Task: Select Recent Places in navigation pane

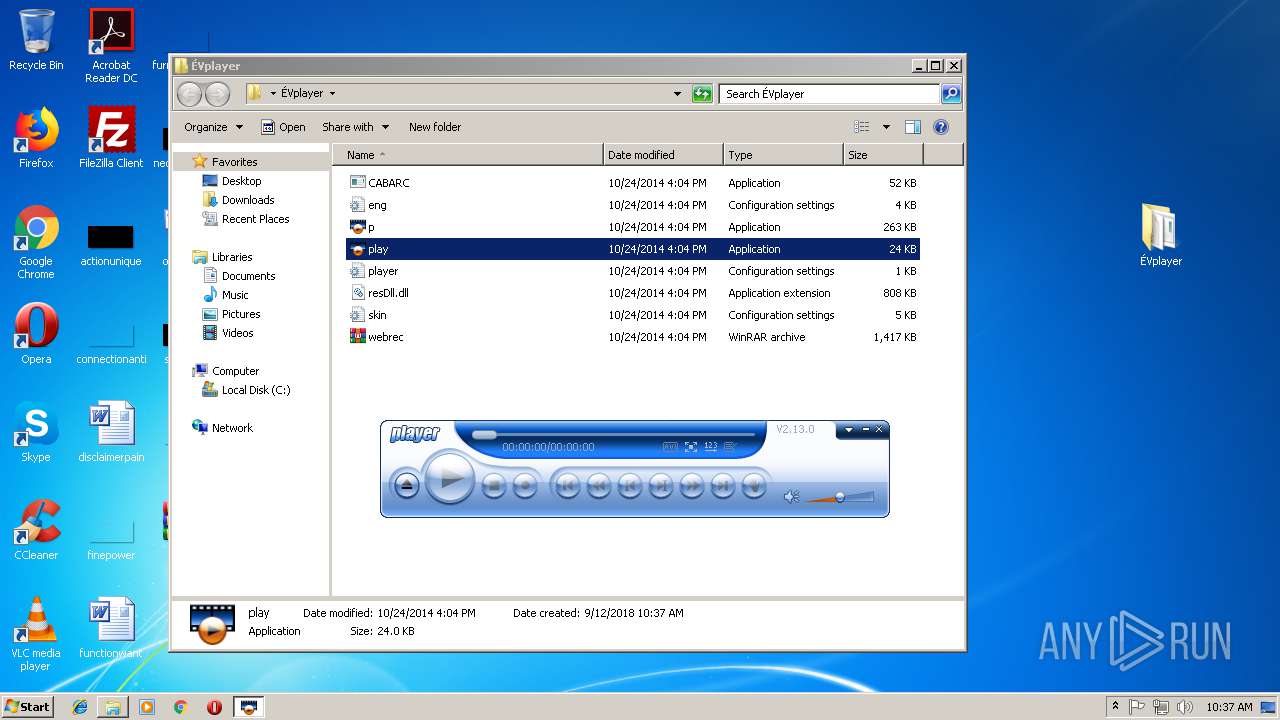Action: 255,219
